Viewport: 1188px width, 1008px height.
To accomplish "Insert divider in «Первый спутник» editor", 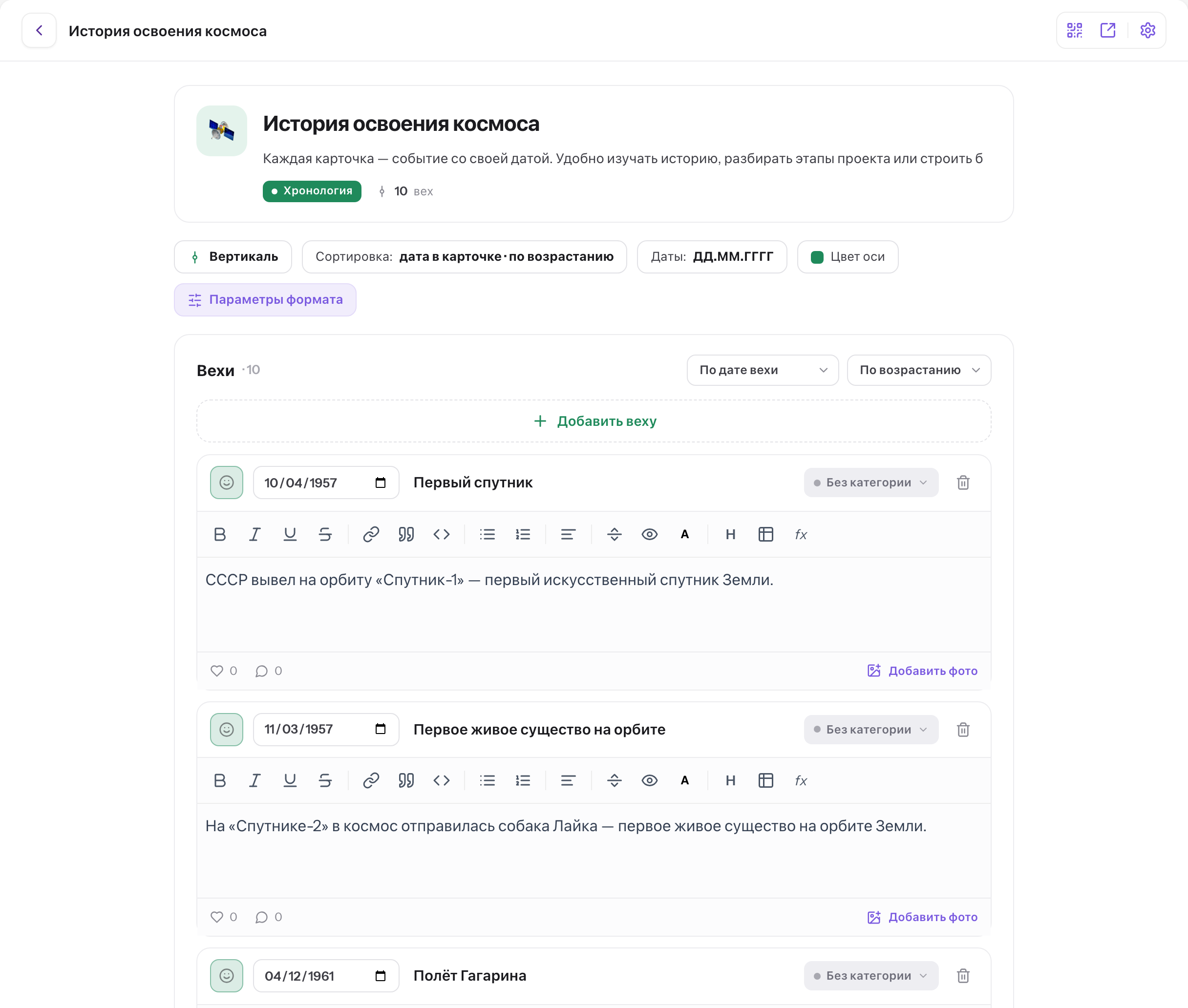I will pos(615,534).
